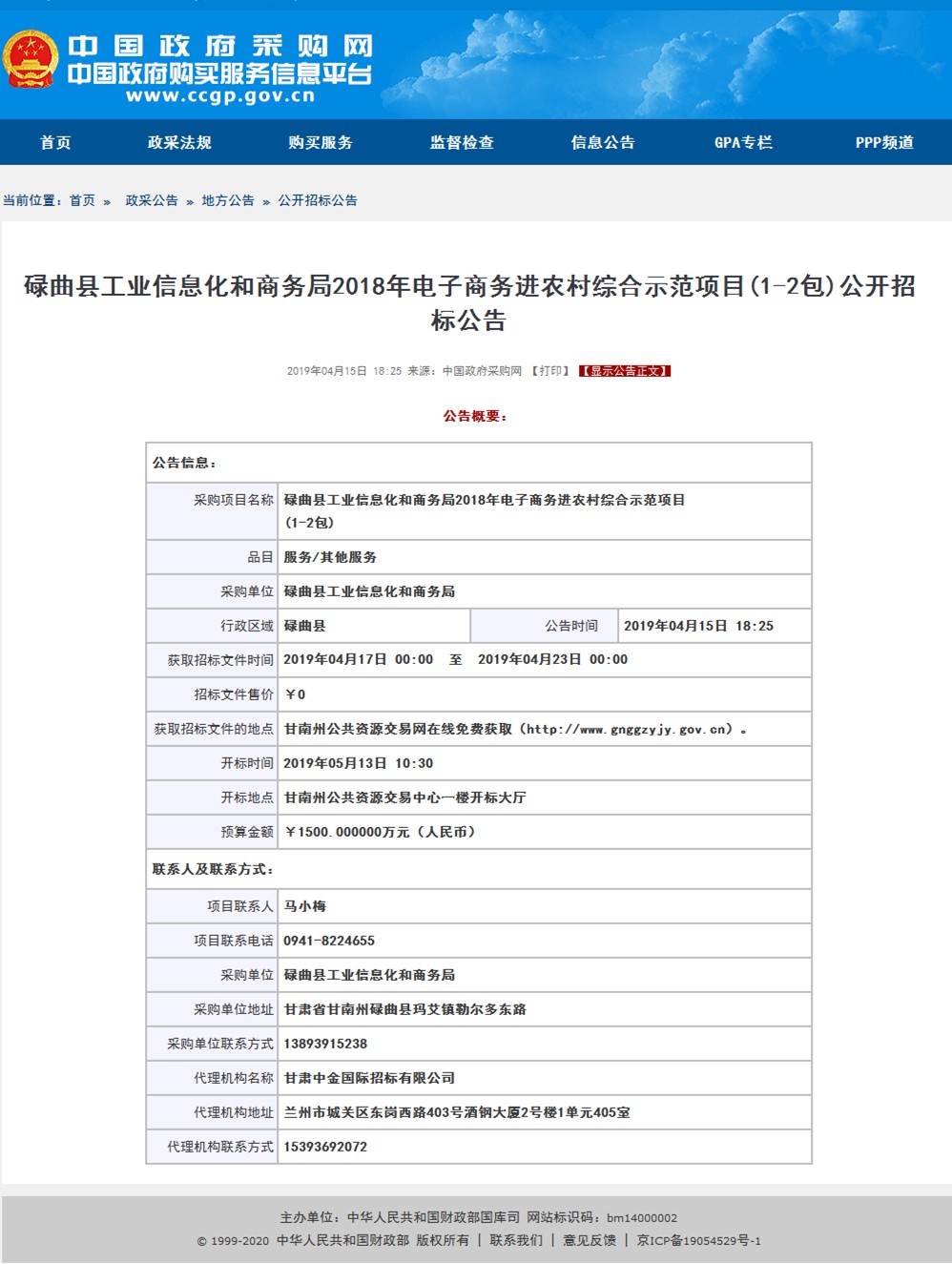Image resolution: width=952 pixels, height=1264 pixels.
Task: Click the 网站标识码 bm14000002 text
Action: click(602, 1217)
